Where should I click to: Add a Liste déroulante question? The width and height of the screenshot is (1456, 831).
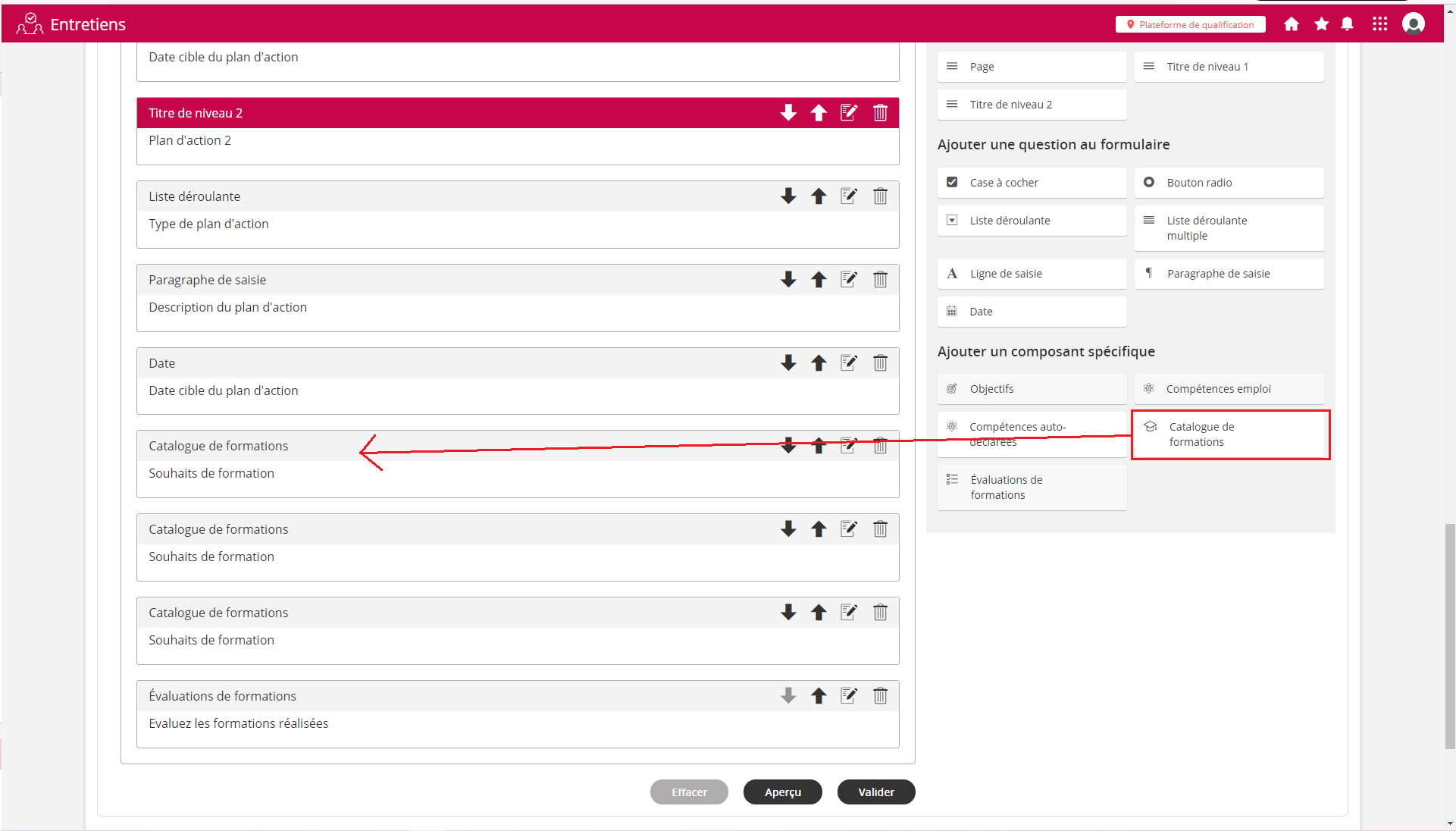pos(1032,221)
